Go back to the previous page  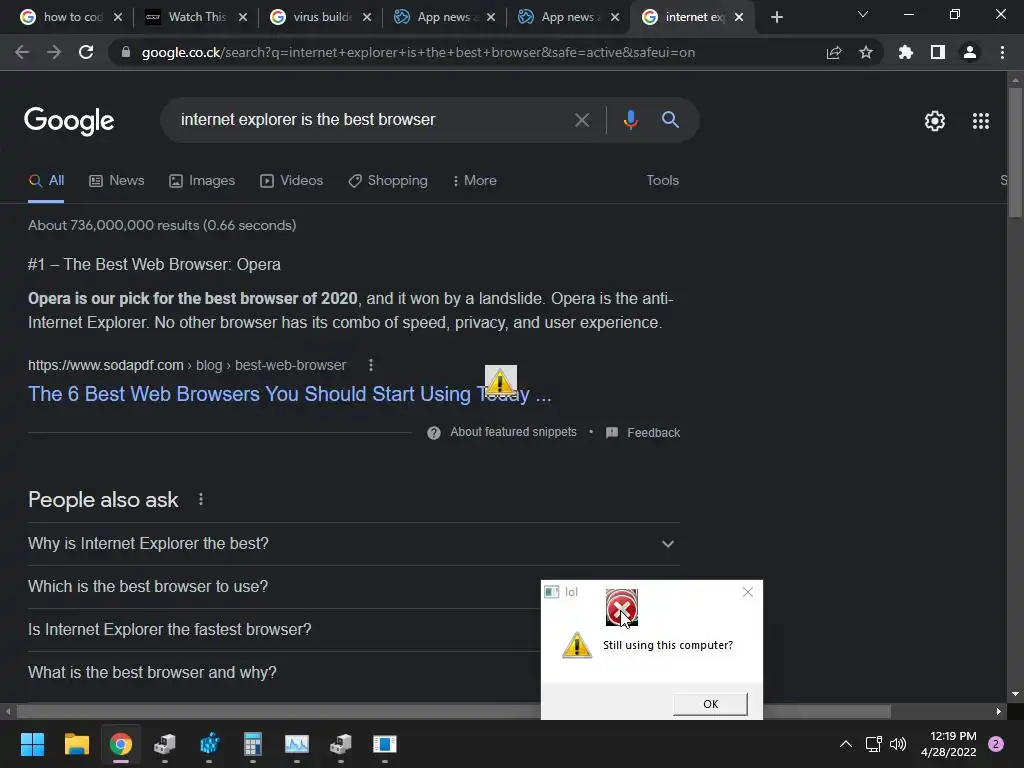click(22, 52)
